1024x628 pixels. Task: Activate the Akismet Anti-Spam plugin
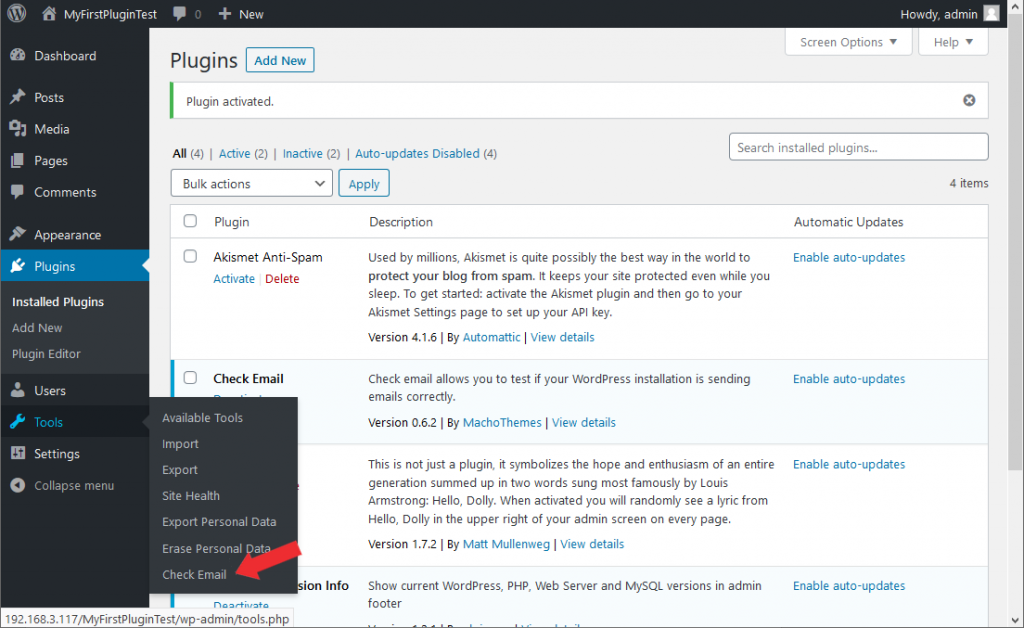(234, 279)
